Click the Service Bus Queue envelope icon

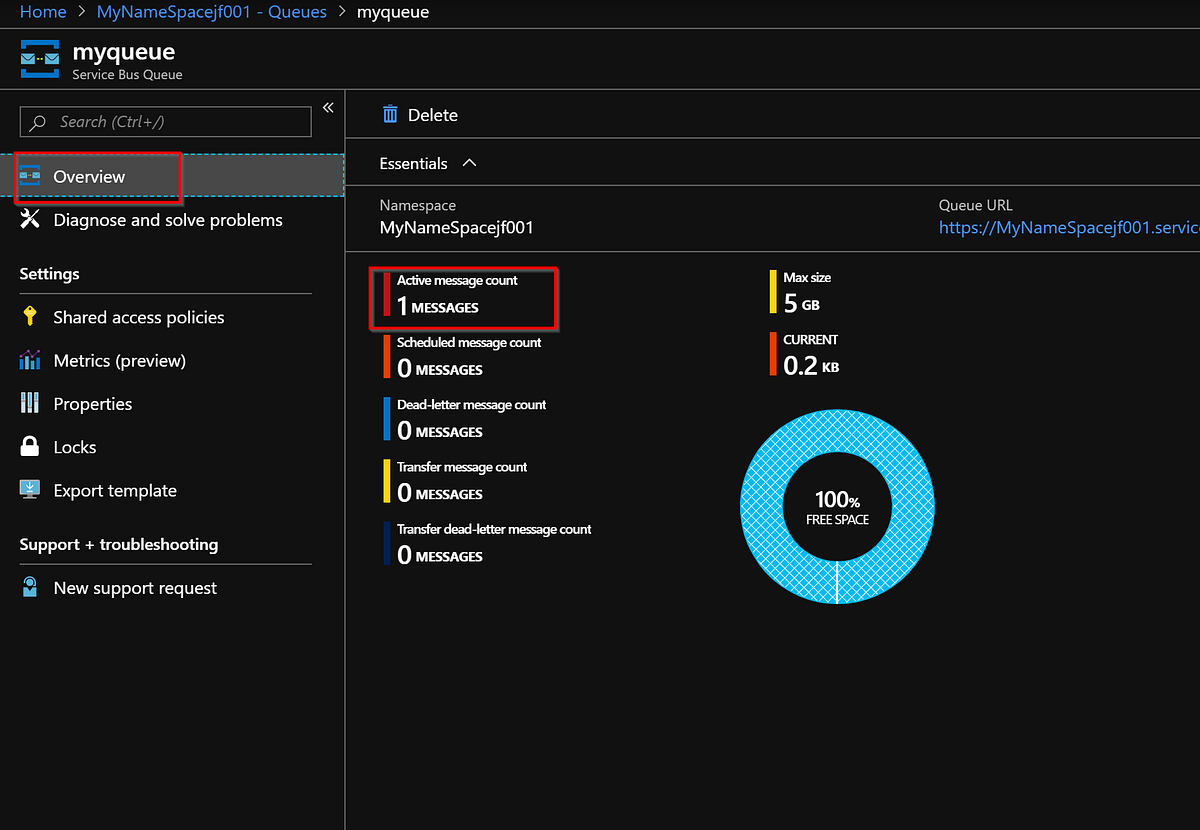click(39, 58)
